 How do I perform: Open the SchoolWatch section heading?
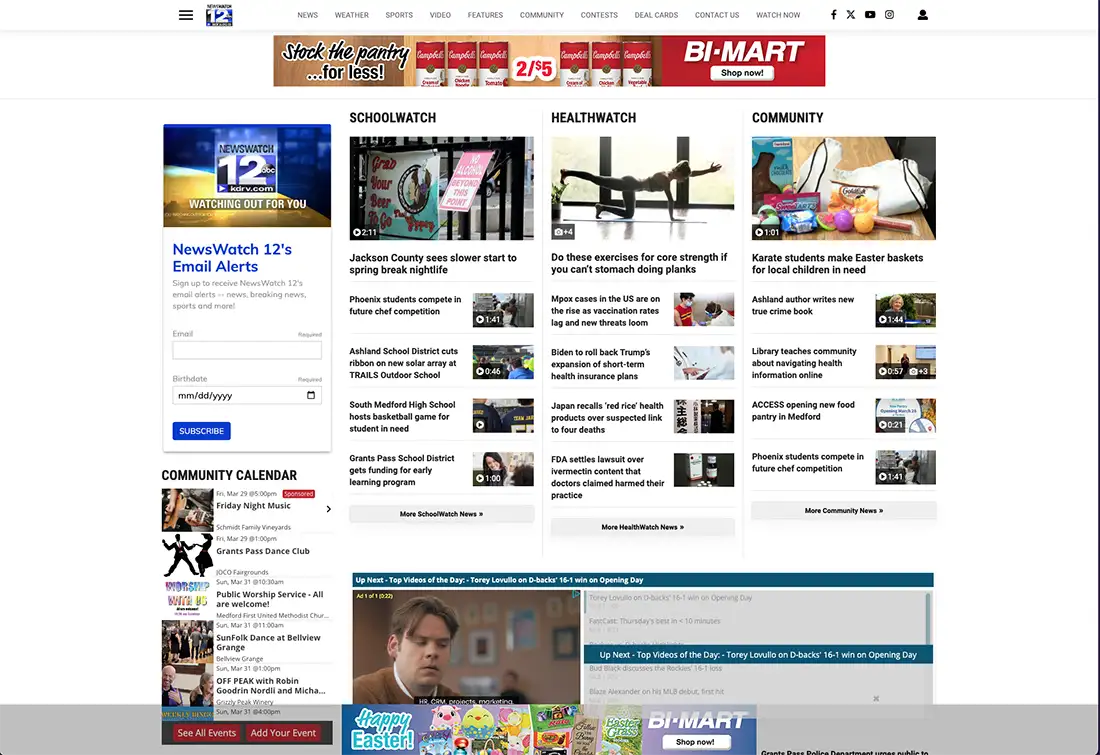point(393,118)
